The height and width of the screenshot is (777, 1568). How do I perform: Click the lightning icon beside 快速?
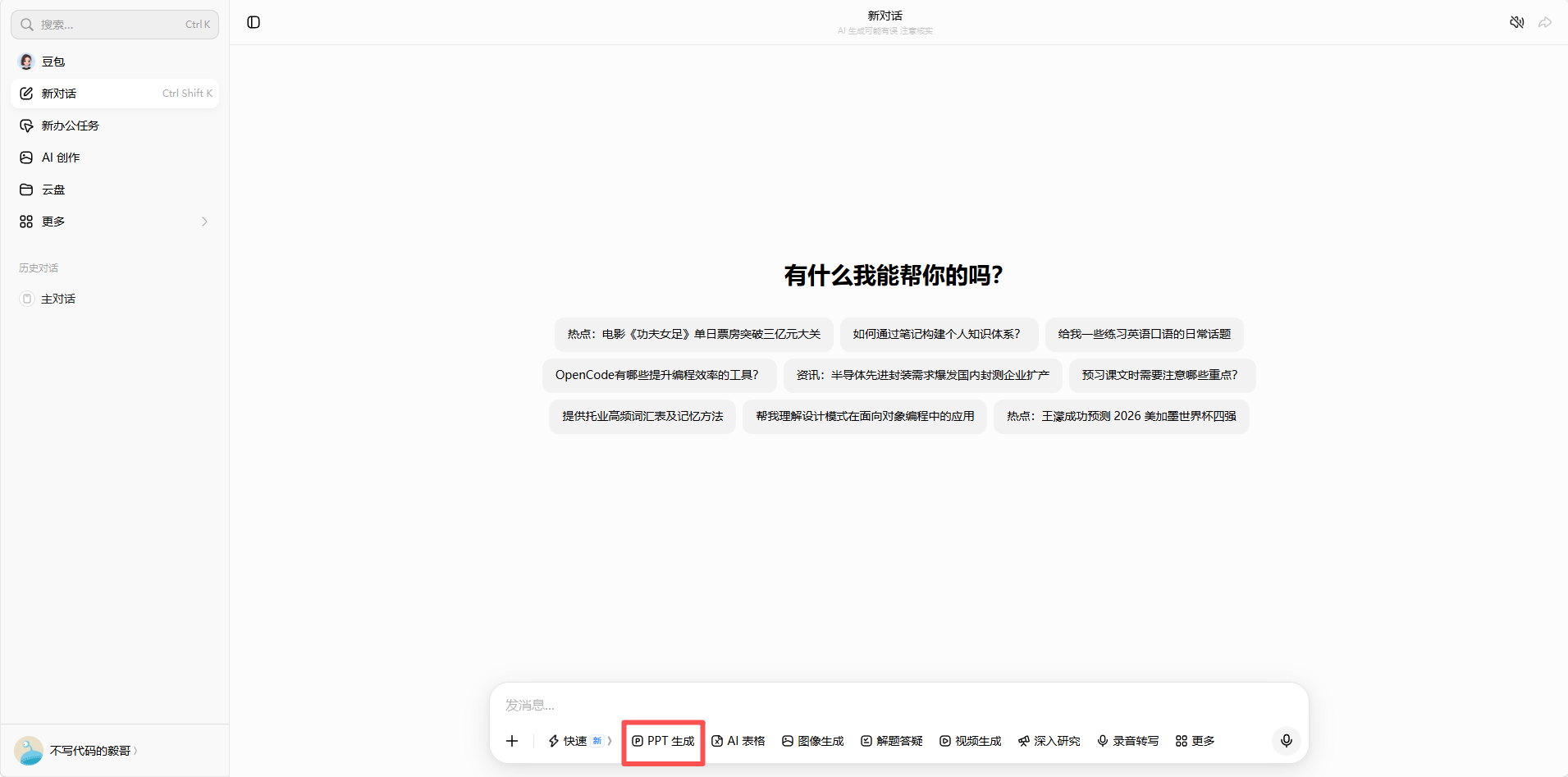(554, 741)
